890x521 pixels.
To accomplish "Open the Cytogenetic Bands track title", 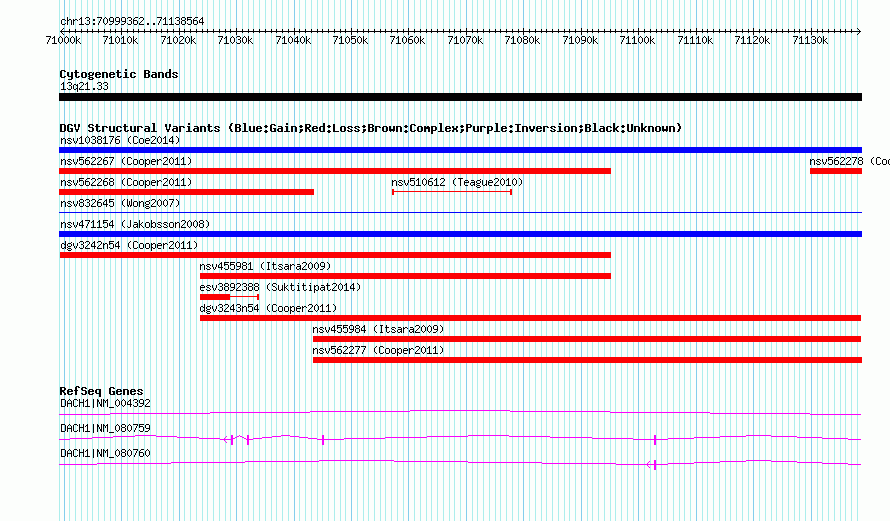I will [x=119, y=74].
